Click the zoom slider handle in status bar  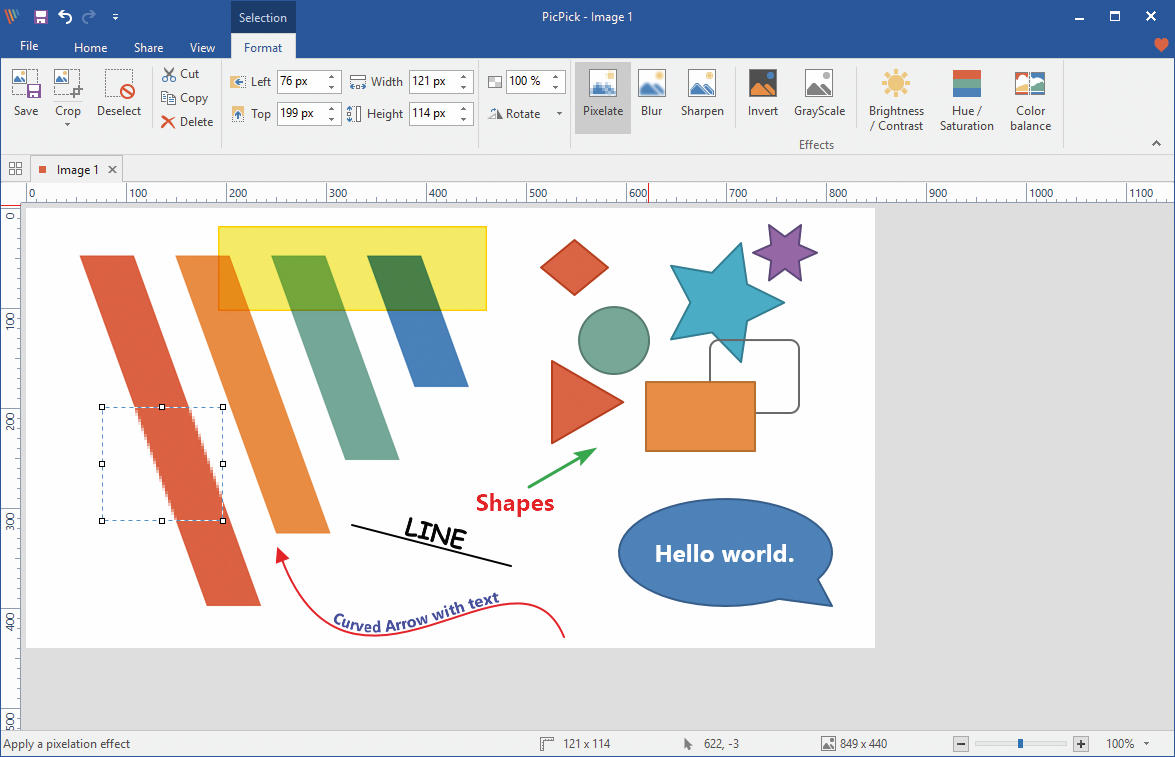[x=1020, y=744]
